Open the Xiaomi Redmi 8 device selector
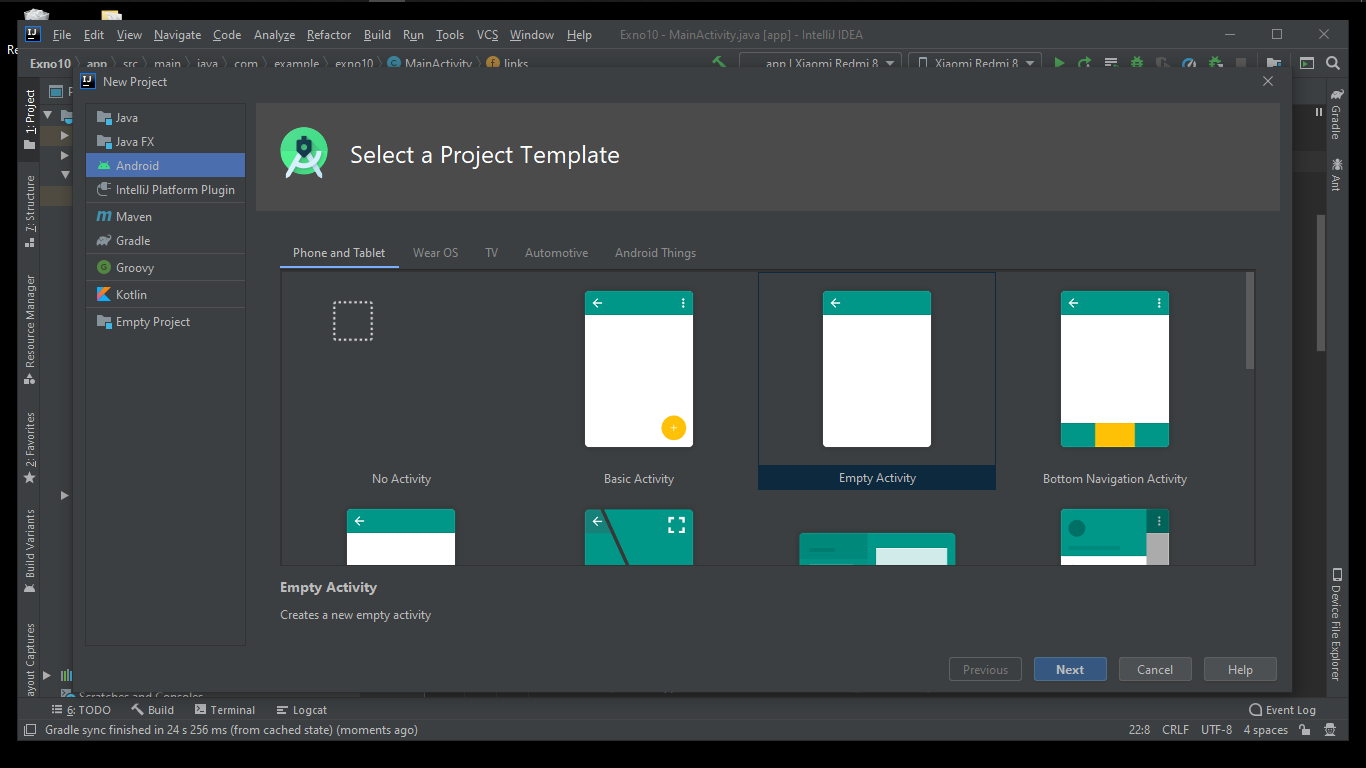This screenshot has width=1366, height=768. pyautogui.click(x=975, y=62)
